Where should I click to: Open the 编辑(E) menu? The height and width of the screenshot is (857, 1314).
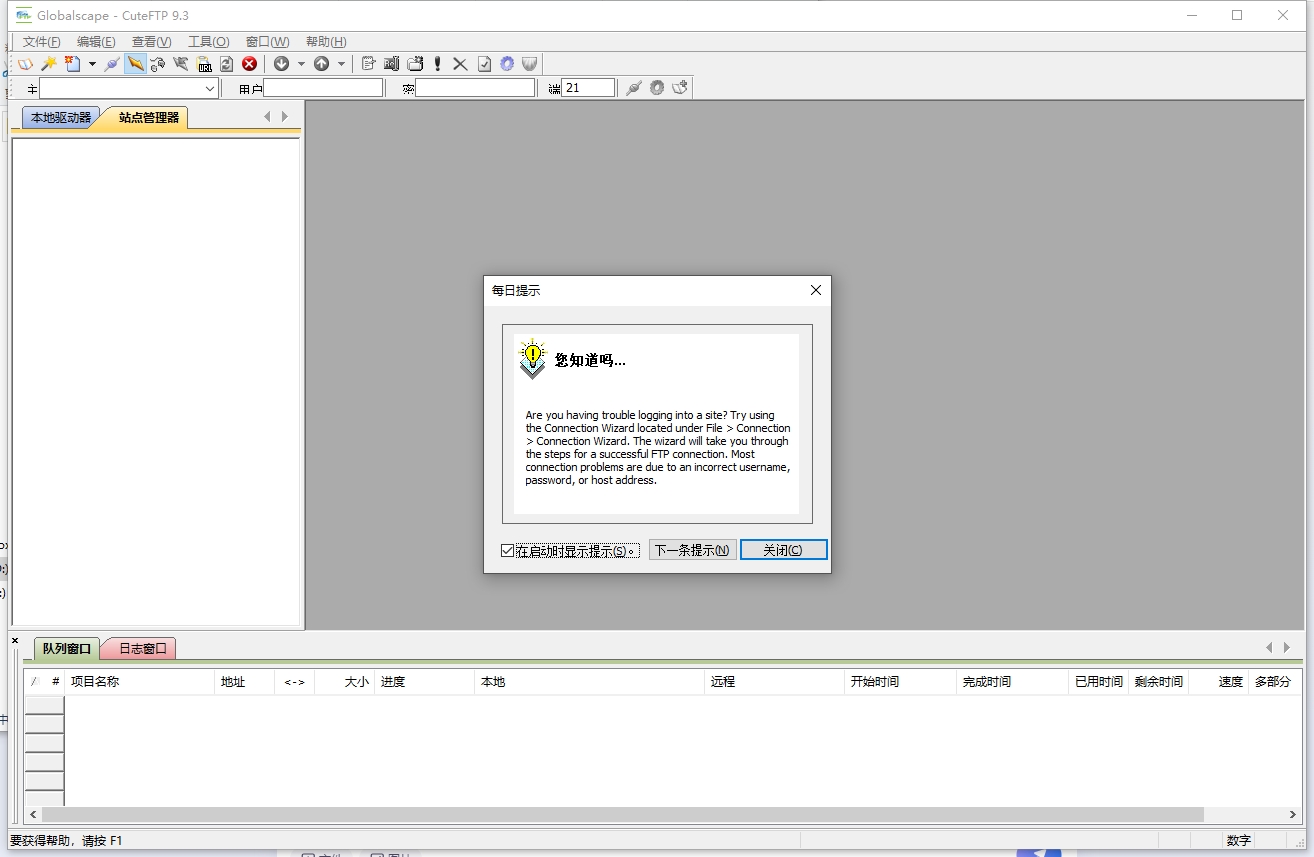click(x=96, y=42)
